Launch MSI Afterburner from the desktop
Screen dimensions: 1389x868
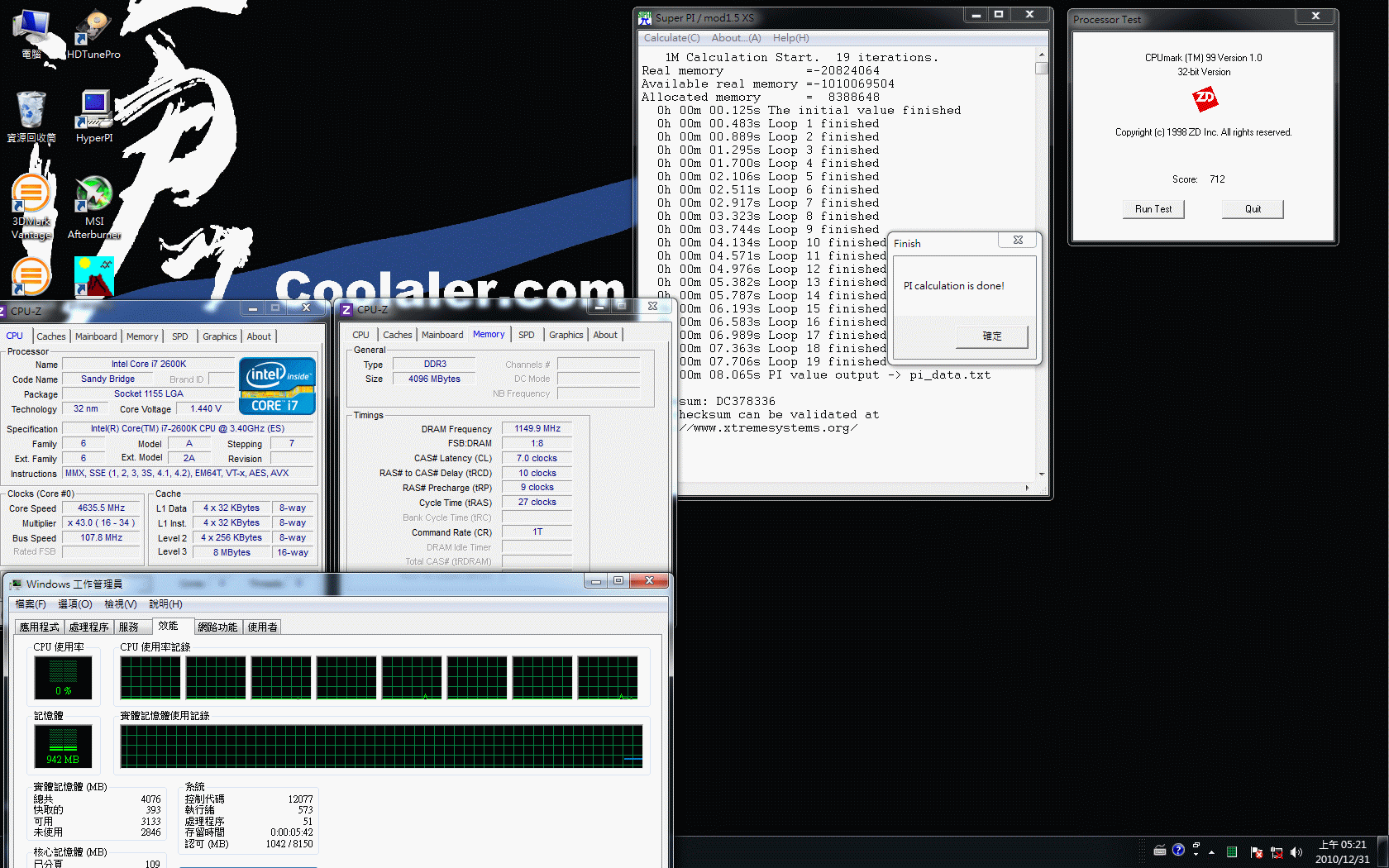pyautogui.click(x=94, y=207)
